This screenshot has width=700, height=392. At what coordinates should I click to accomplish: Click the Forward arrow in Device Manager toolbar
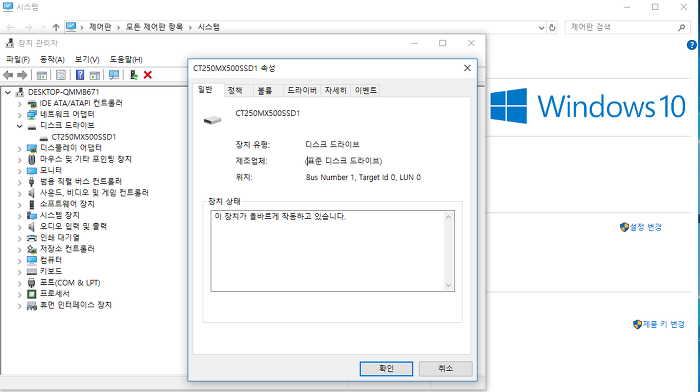click(22, 75)
